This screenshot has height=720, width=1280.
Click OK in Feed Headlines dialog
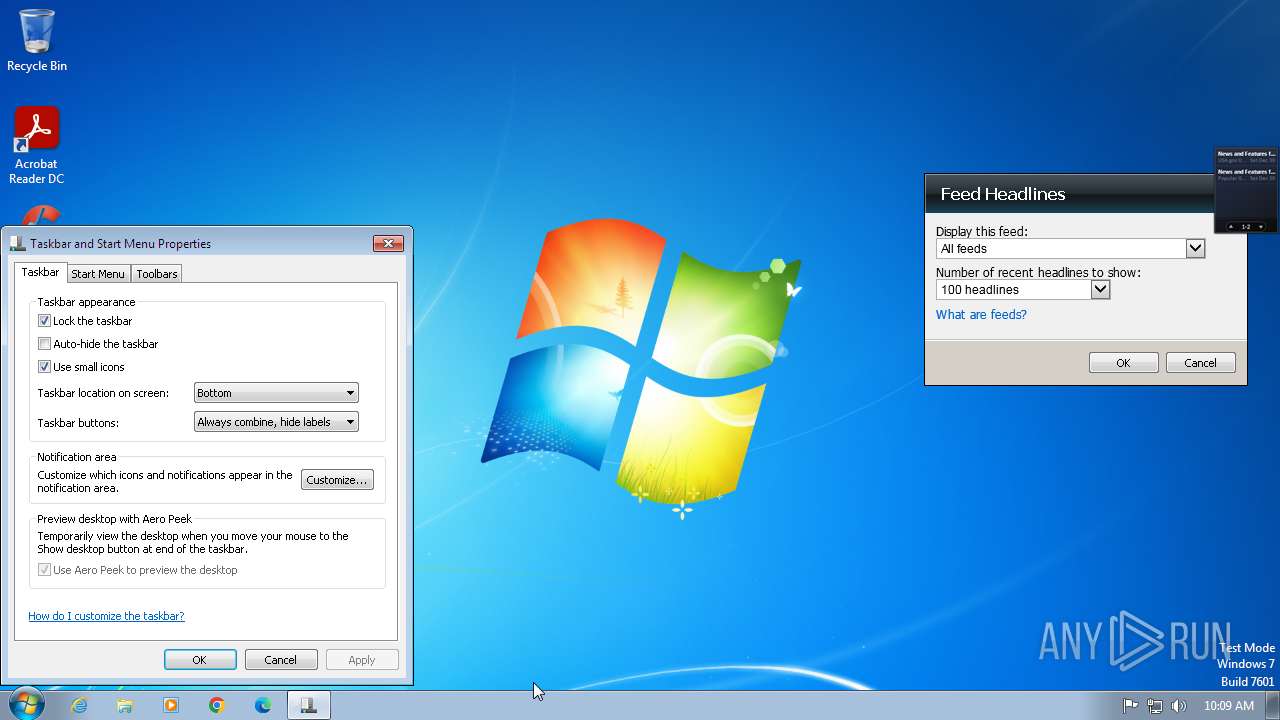pos(1124,363)
